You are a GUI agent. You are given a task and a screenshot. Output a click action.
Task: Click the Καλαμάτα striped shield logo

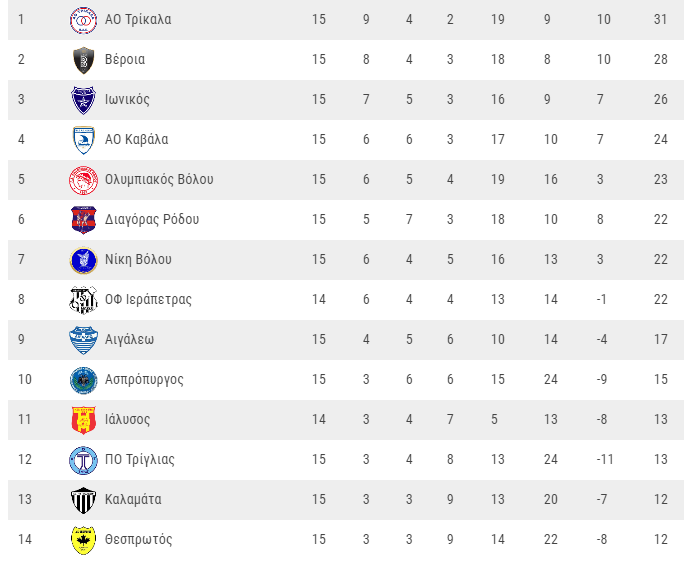click(x=83, y=500)
